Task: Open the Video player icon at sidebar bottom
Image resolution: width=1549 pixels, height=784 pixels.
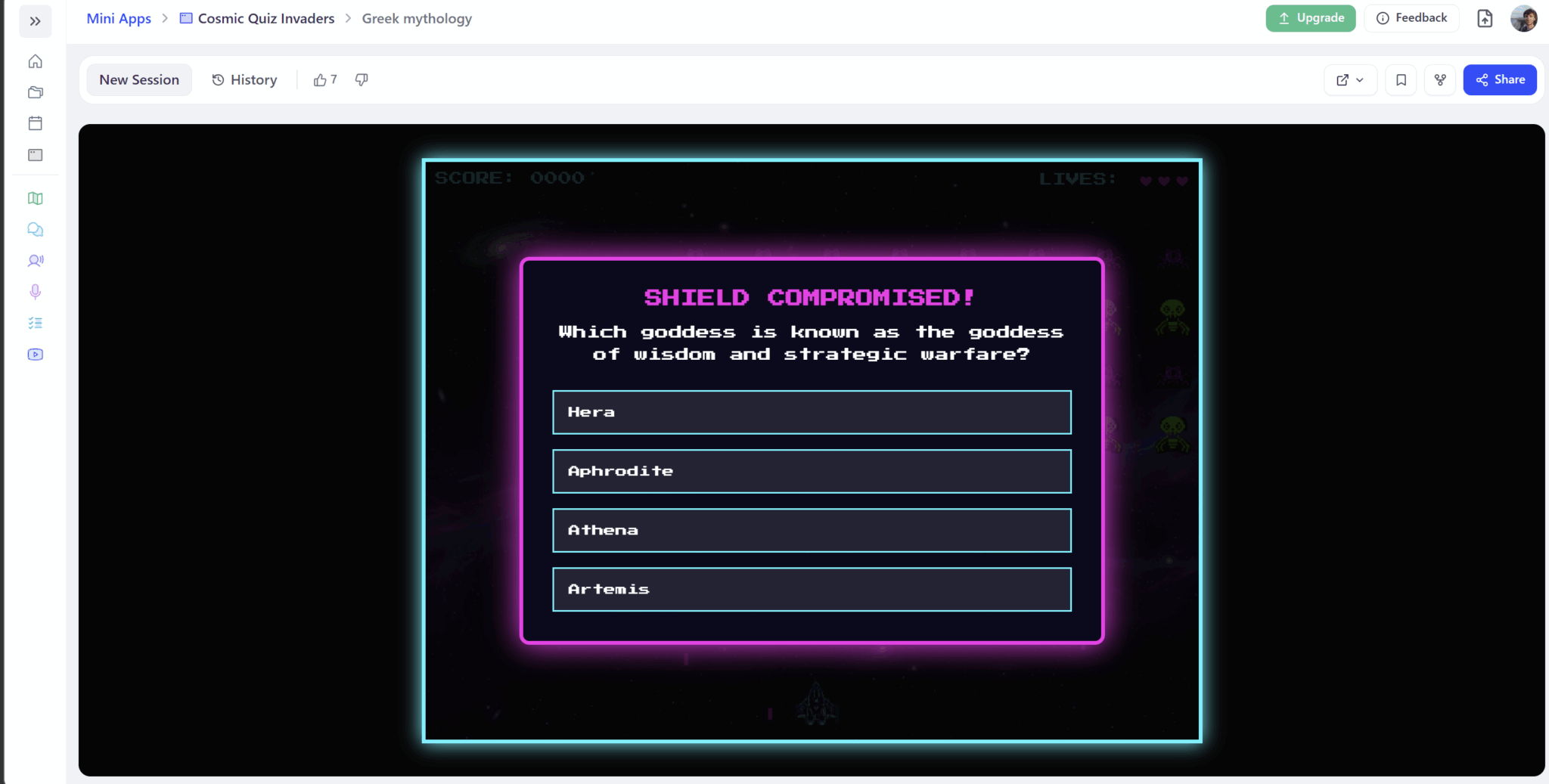Action: 35,354
